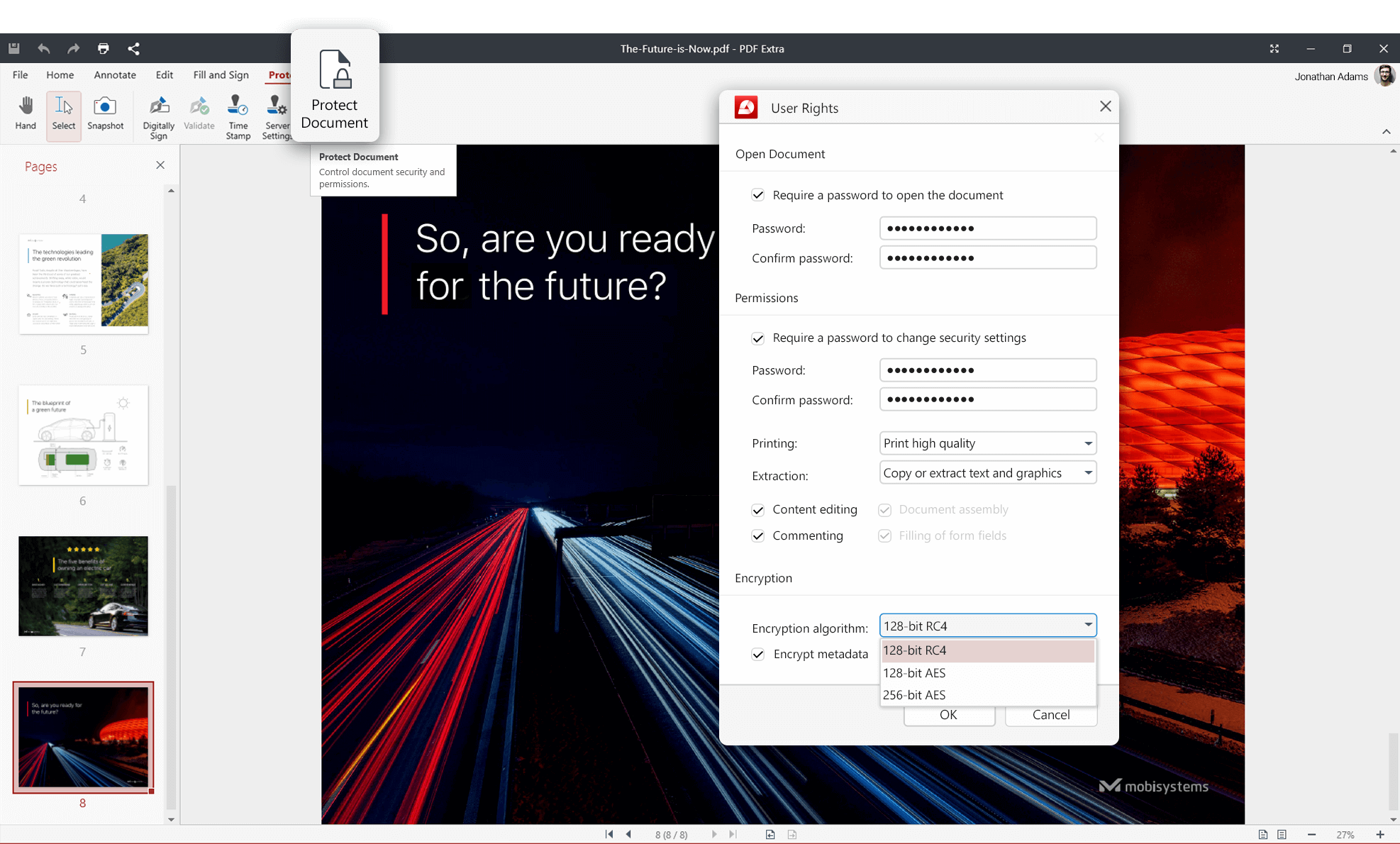This screenshot has height=844, width=1400.
Task: Open Digitally Sign tool
Action: click(158, 117)
